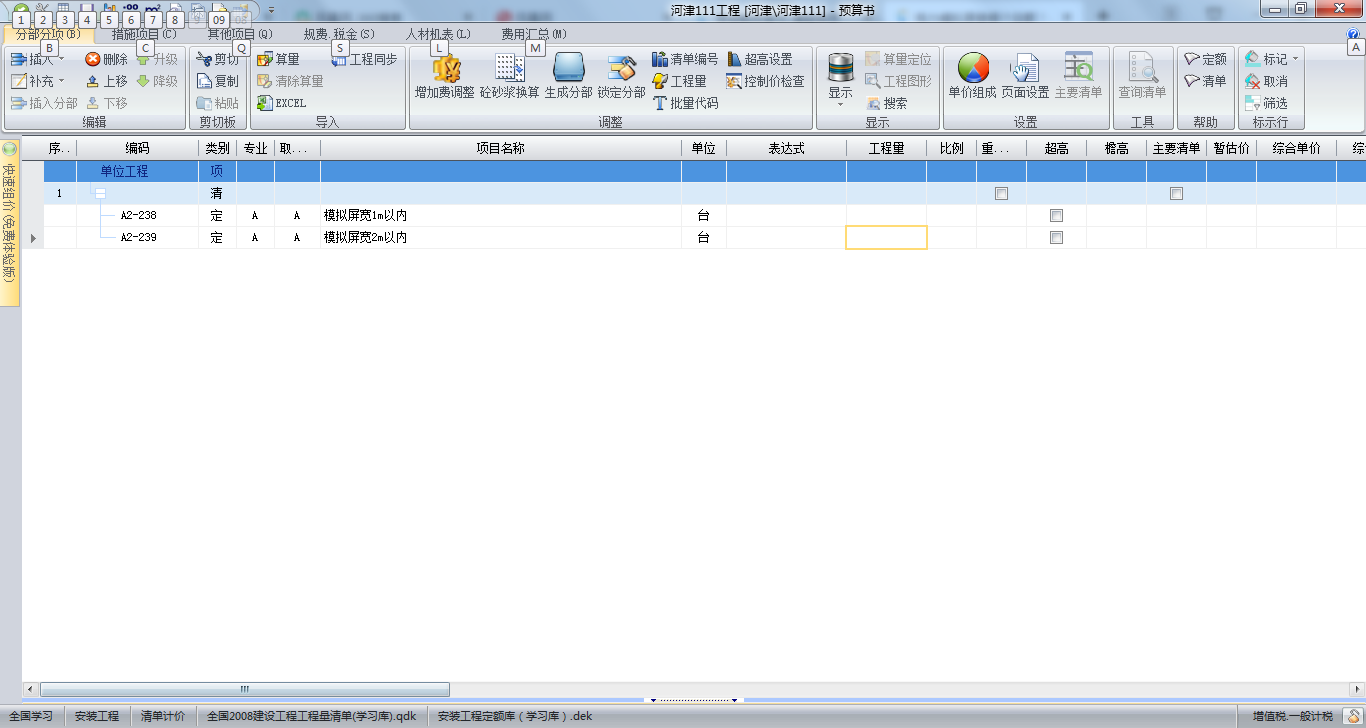Open the help question mark icon
This screenshot has width=1366, height=728.
(1354, 34)
